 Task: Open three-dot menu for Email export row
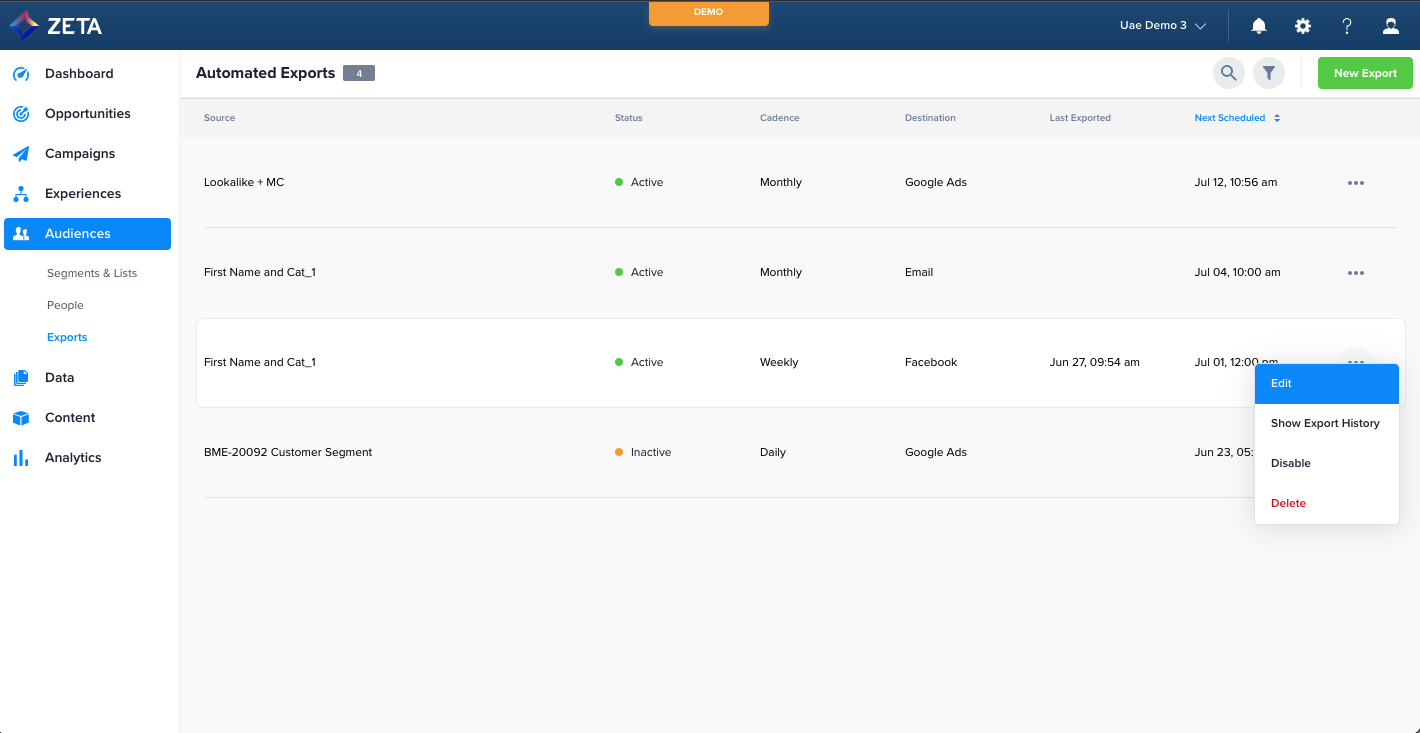(1356, 273)
